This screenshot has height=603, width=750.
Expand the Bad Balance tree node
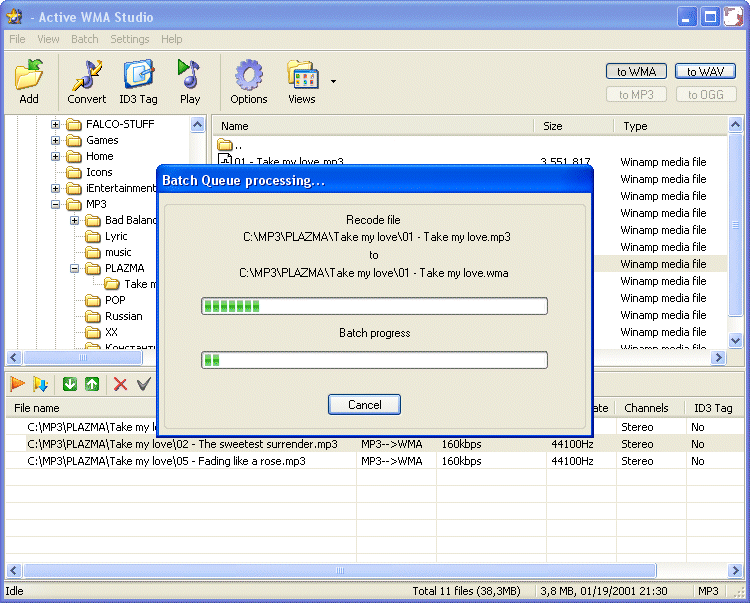point(75,220)
